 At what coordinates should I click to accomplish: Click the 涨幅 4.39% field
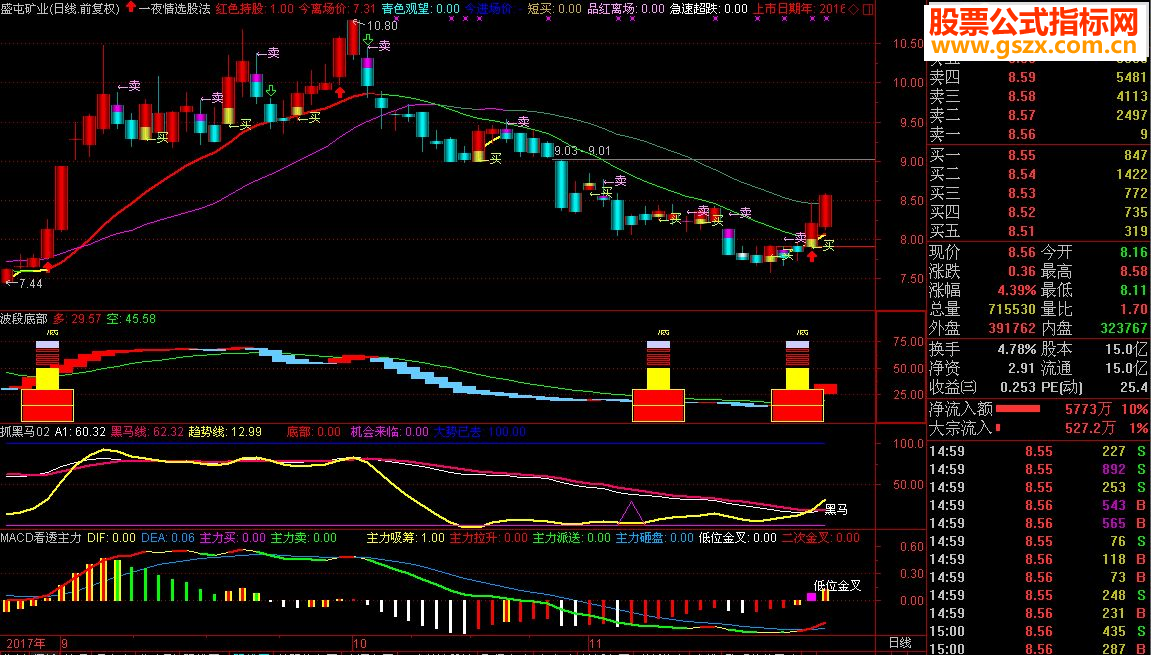(982, 290)
